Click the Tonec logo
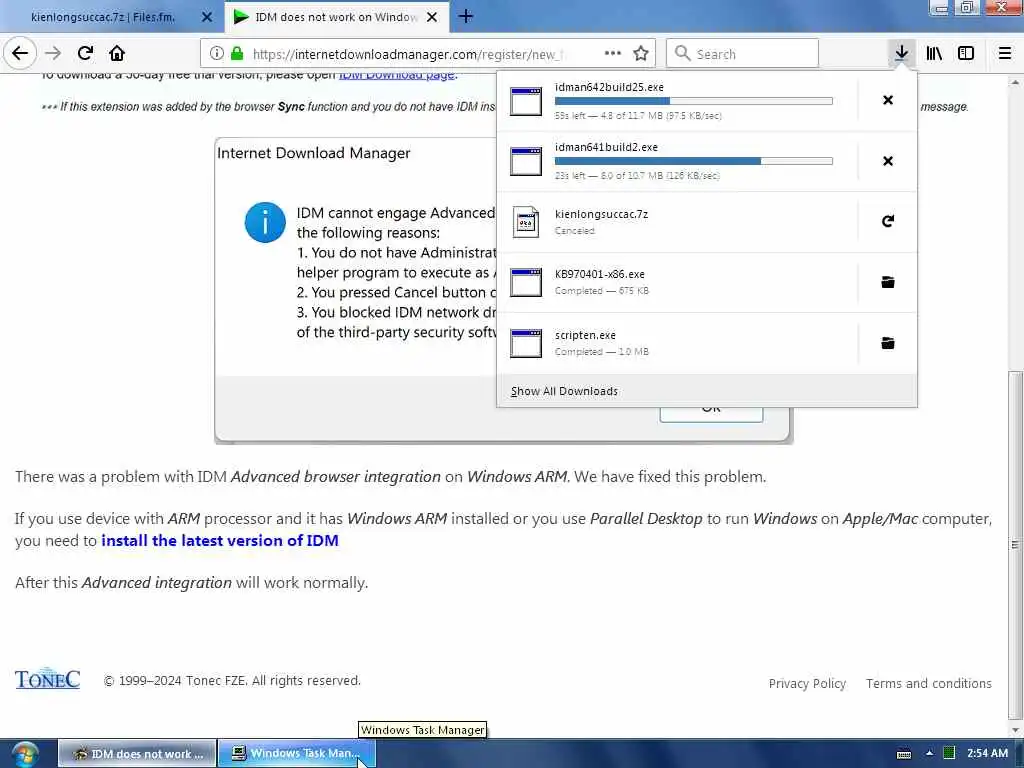 48,679
